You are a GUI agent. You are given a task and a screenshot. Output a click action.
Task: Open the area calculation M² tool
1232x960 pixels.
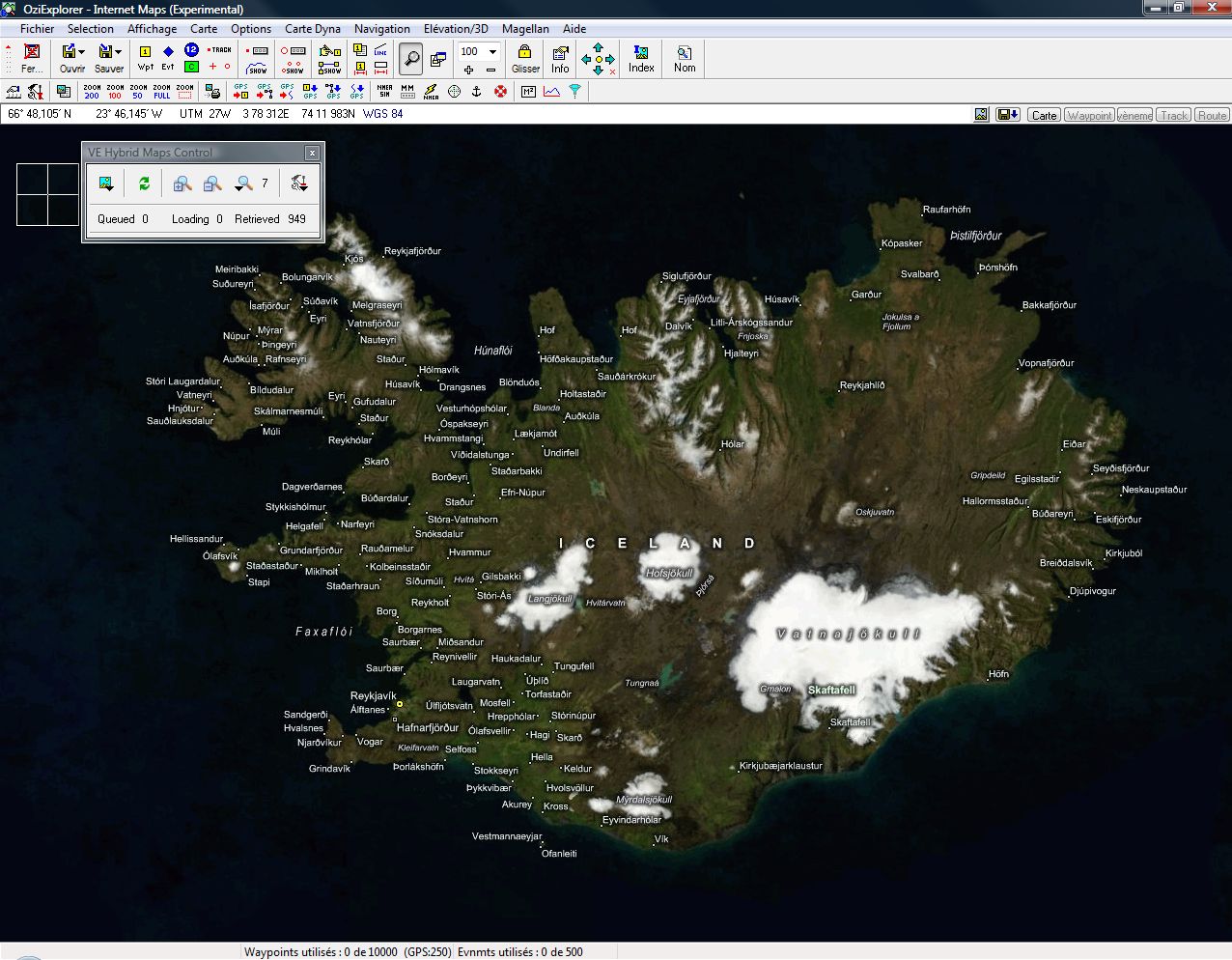528,92
